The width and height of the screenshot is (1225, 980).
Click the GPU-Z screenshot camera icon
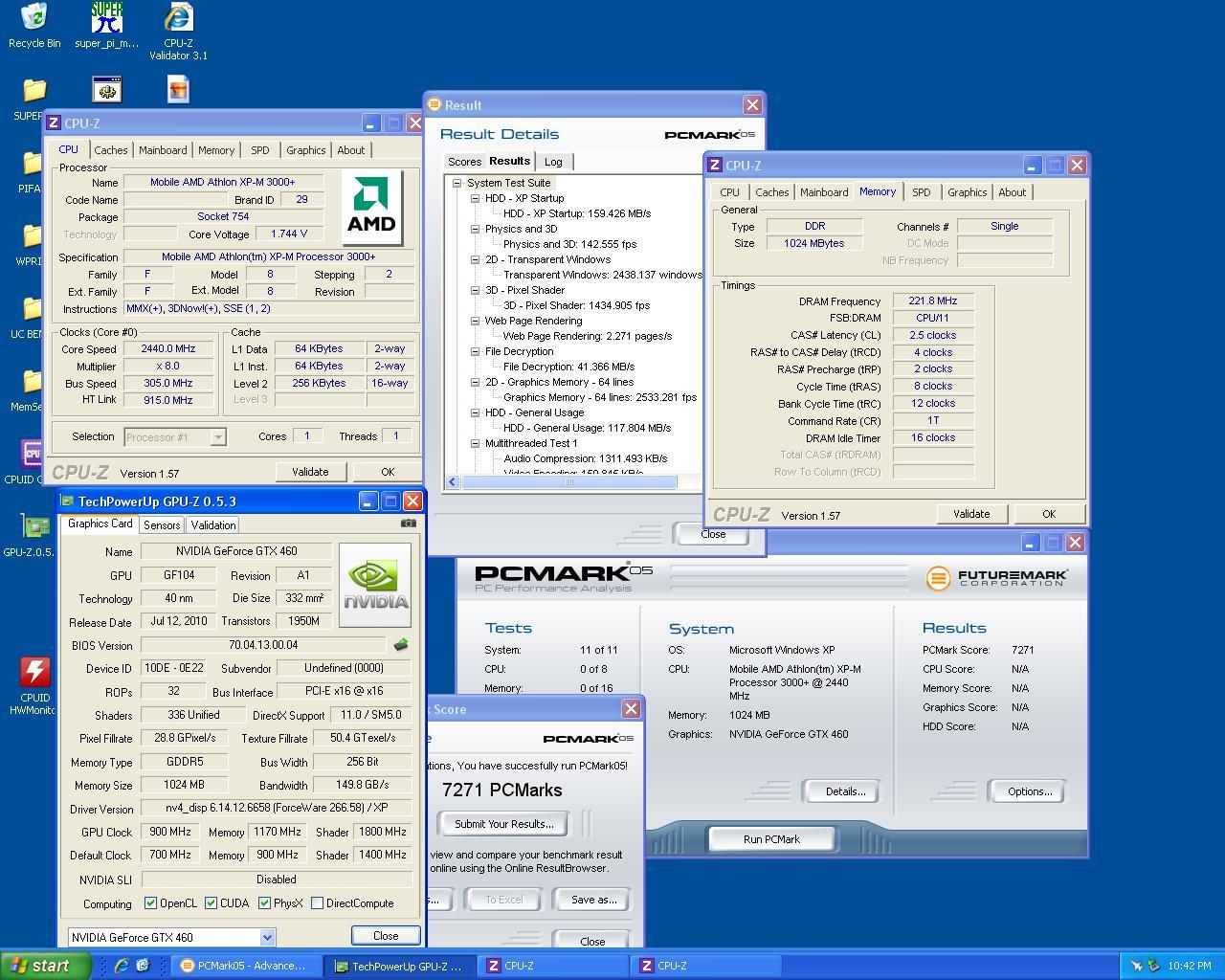point(409,523)
